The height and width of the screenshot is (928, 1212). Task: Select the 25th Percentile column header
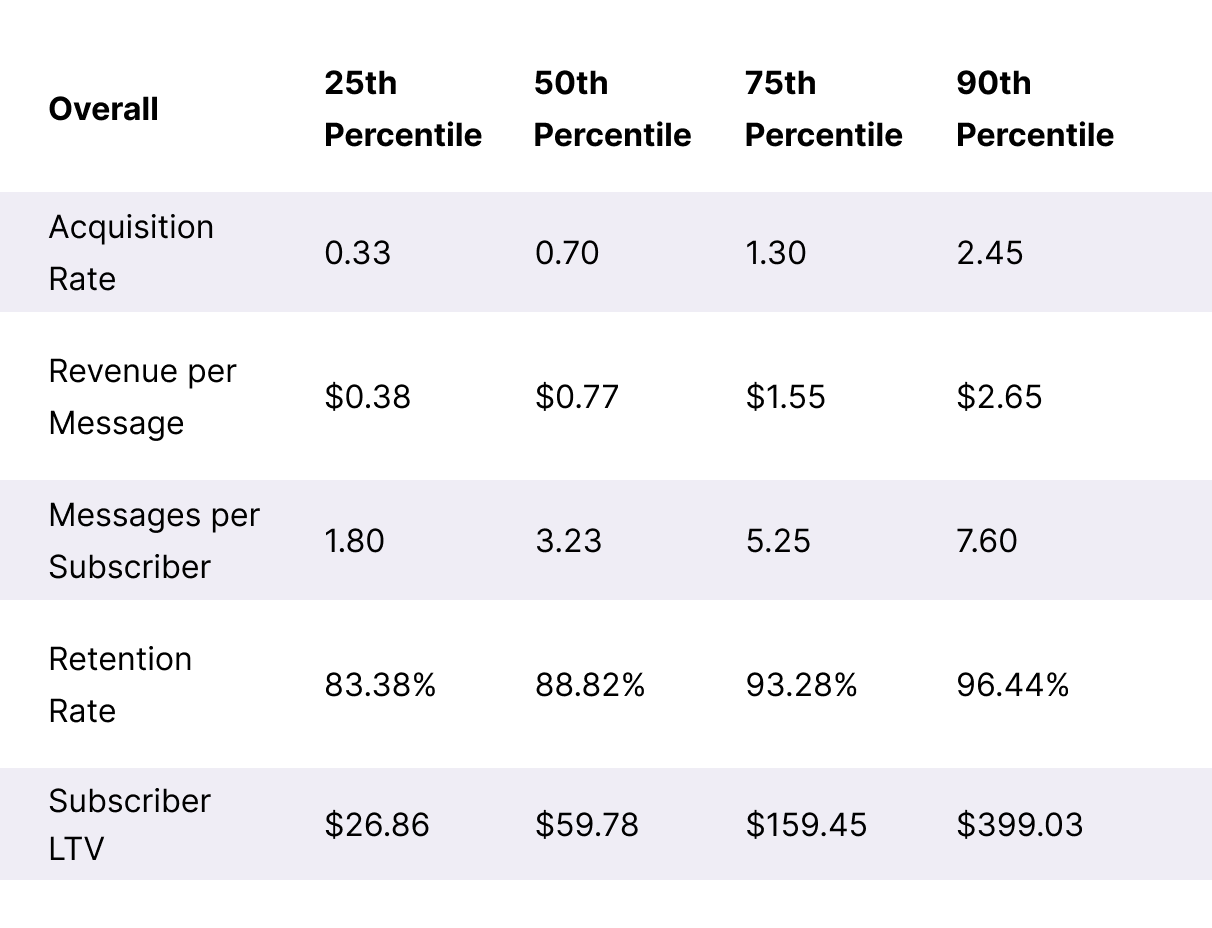pos(402,109)
